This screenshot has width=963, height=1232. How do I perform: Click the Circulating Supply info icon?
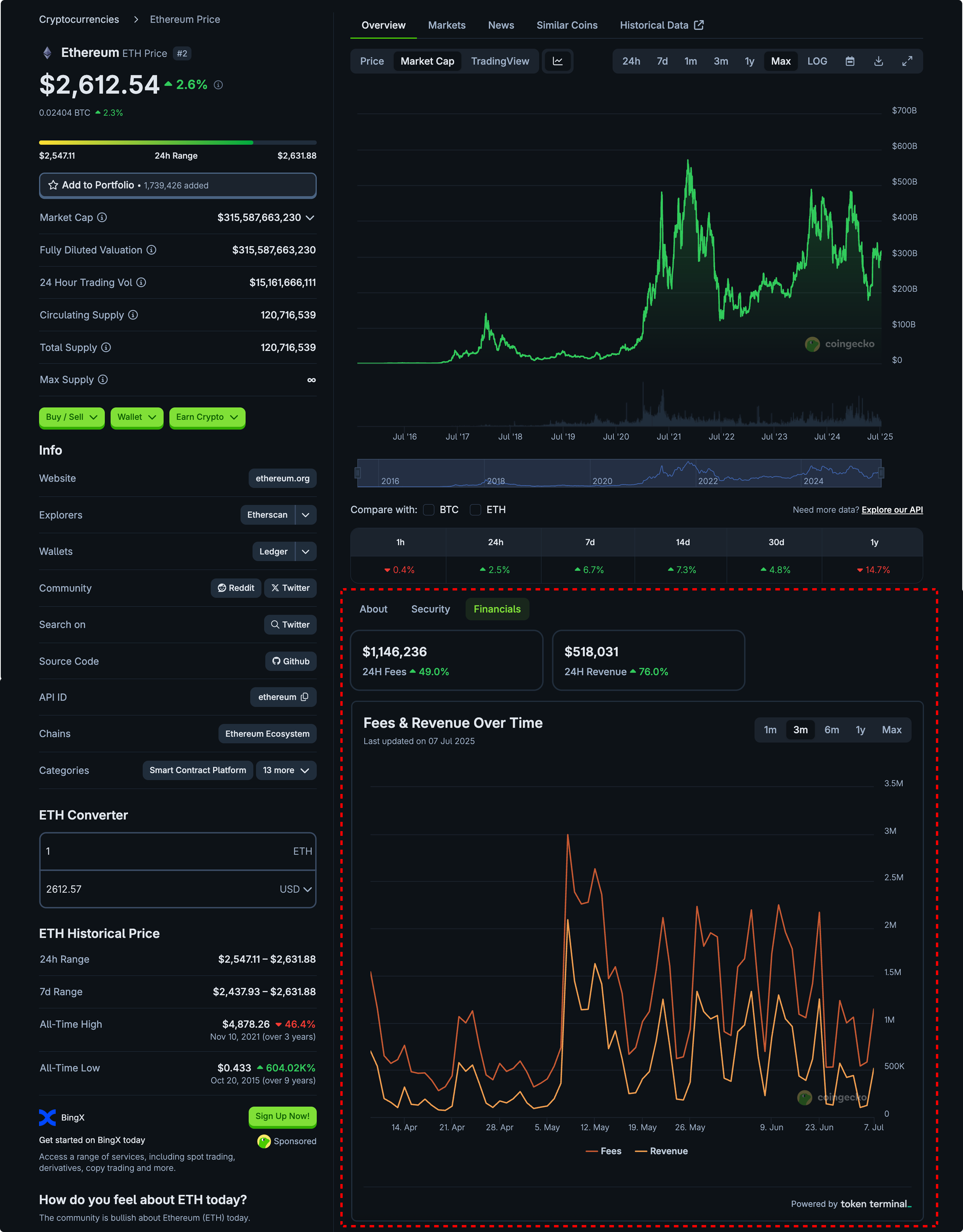(x=133, y=315)
